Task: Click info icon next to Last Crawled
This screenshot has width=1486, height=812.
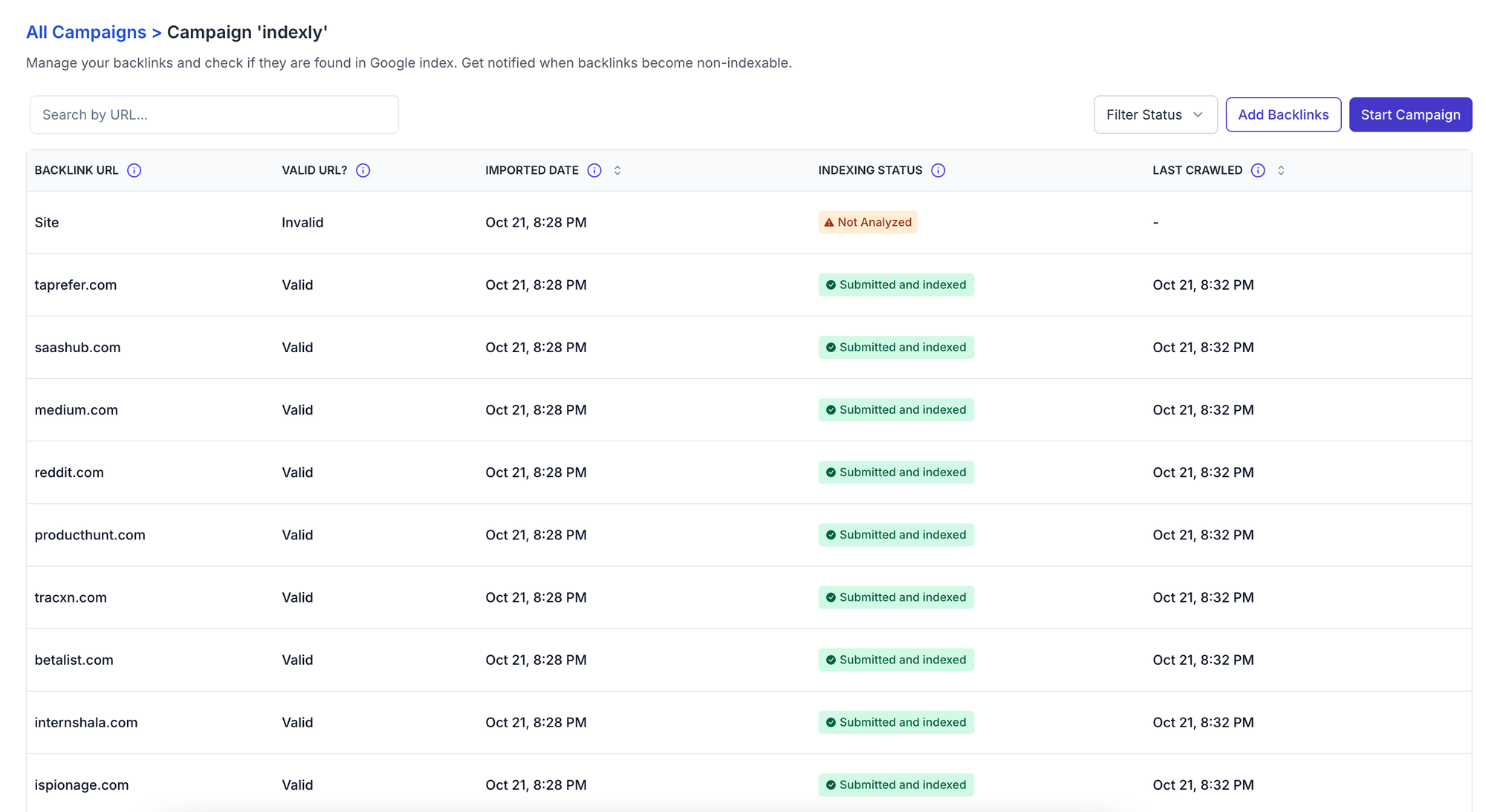Action: tap(1258, 170)
